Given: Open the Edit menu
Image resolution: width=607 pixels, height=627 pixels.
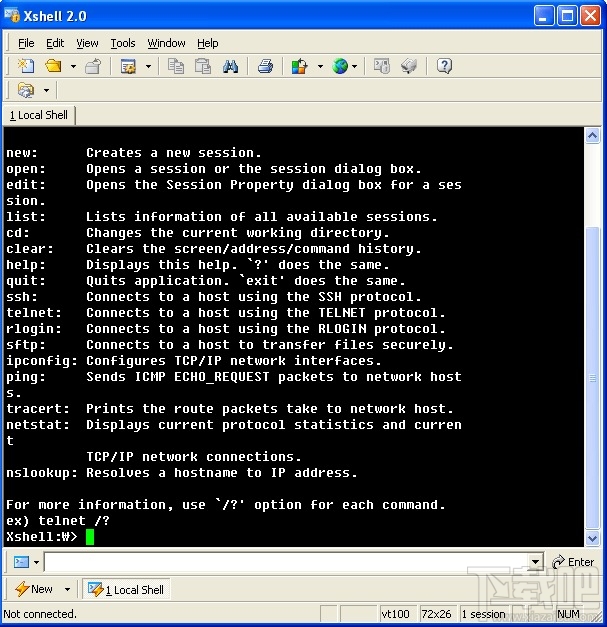Looking at the screenshot, I should pos(55,43).
